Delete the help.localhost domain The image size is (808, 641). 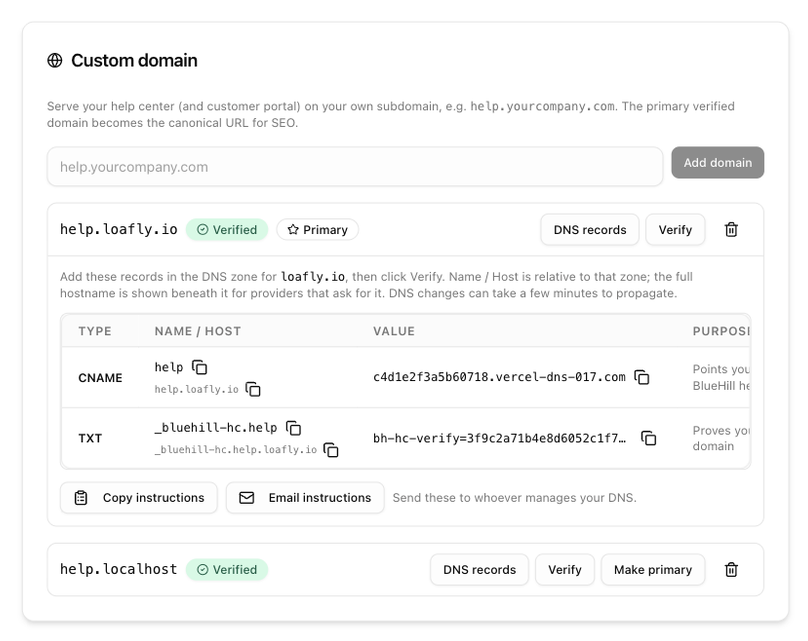731,570
